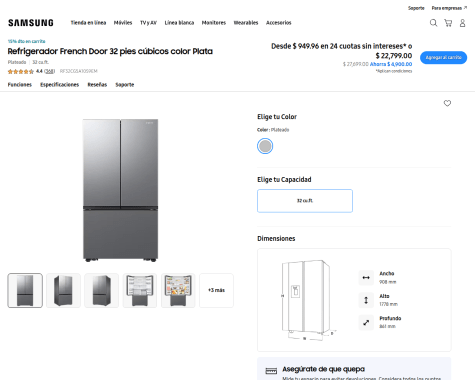Click the main refrigerator product image
The width and height of the screenshot is (475, 380).
(x=120, y=190)
